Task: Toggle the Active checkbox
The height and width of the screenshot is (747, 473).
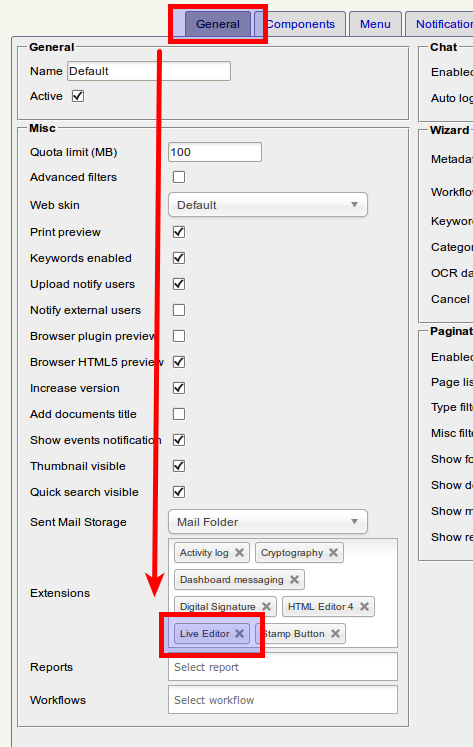Action: [x=78, y=96]
